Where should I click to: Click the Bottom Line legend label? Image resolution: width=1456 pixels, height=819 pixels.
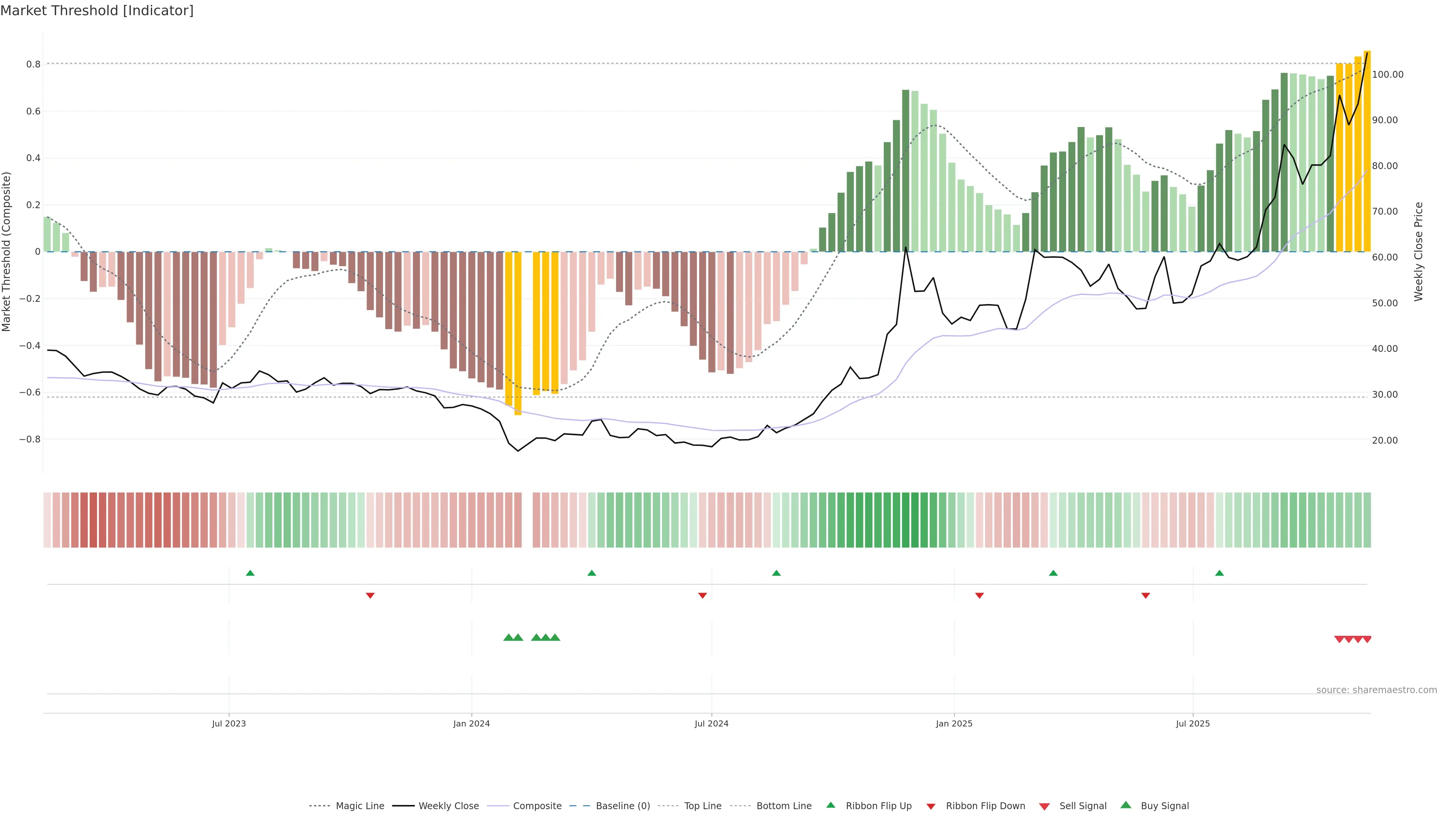[783, 806]
